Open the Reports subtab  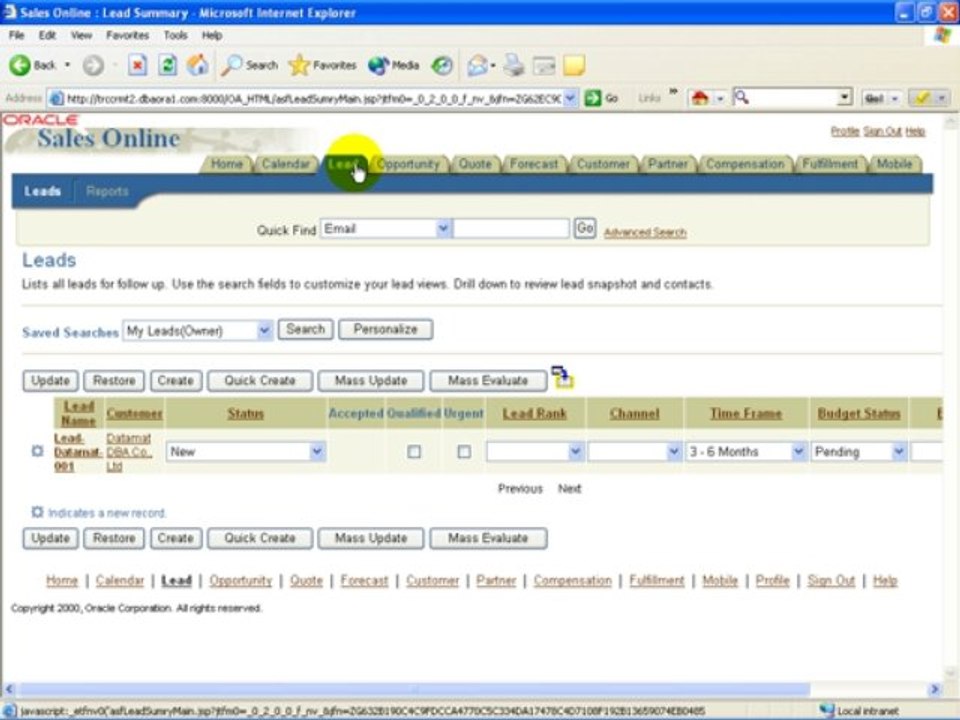pyautogui.click(x=107, y=192)
